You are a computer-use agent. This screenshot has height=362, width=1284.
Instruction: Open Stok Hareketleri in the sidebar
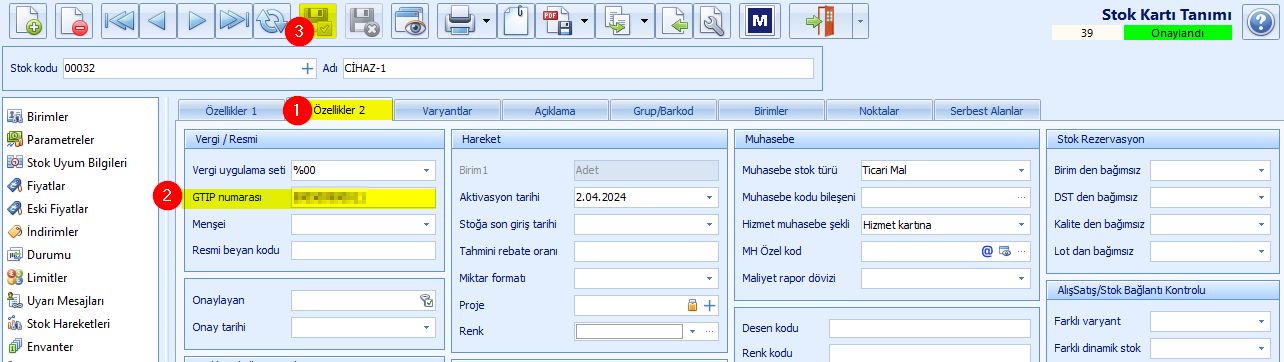[x=68, y=324]
